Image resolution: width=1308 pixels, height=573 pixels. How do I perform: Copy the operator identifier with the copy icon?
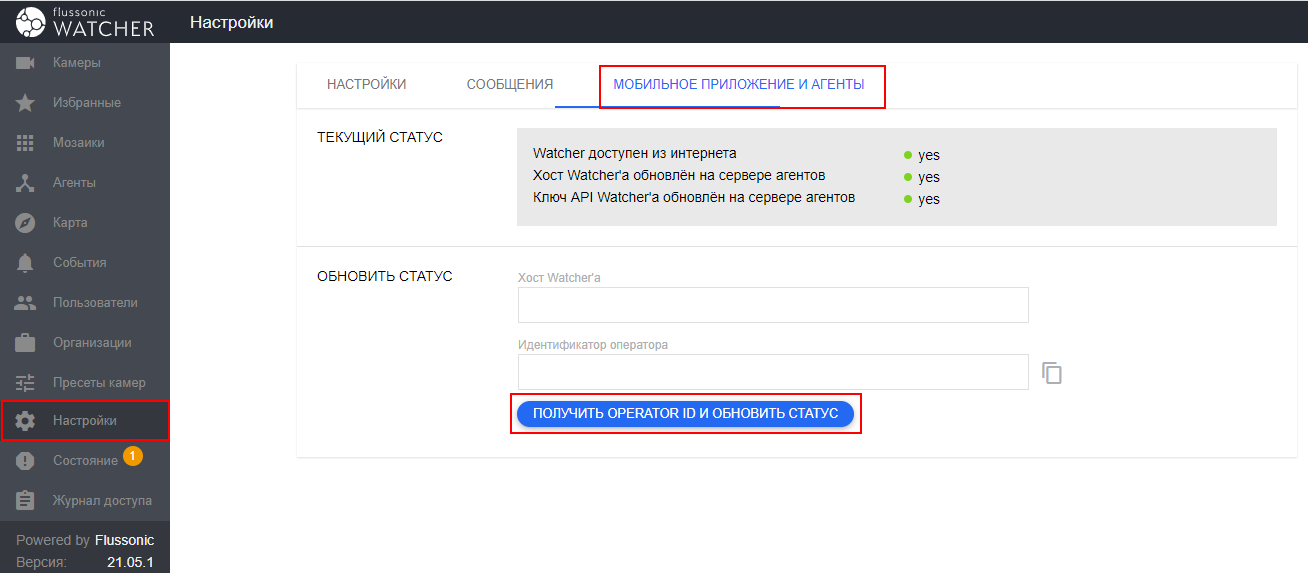pyautogui.click(x=1051, y=373)
